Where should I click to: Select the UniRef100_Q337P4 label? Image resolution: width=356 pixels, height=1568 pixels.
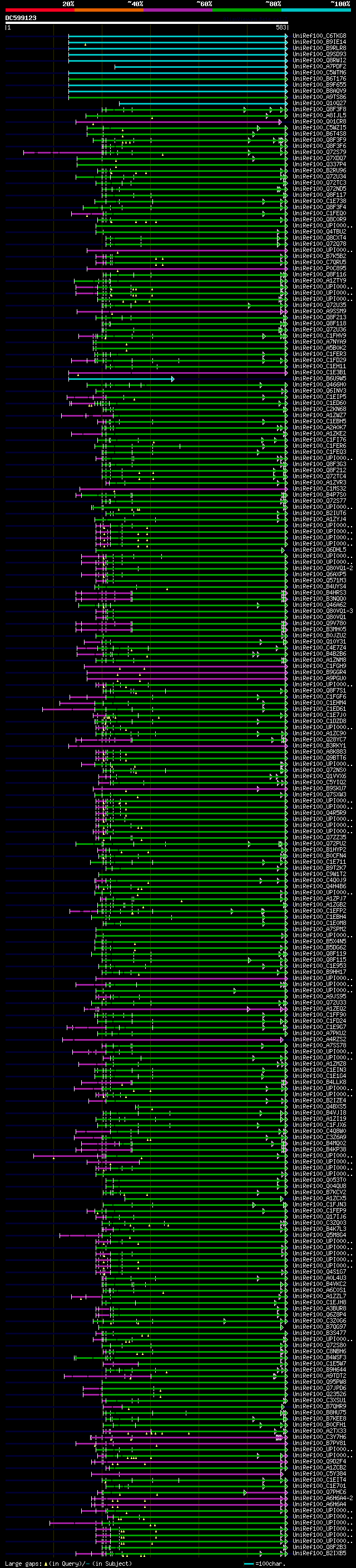(319, 164)
